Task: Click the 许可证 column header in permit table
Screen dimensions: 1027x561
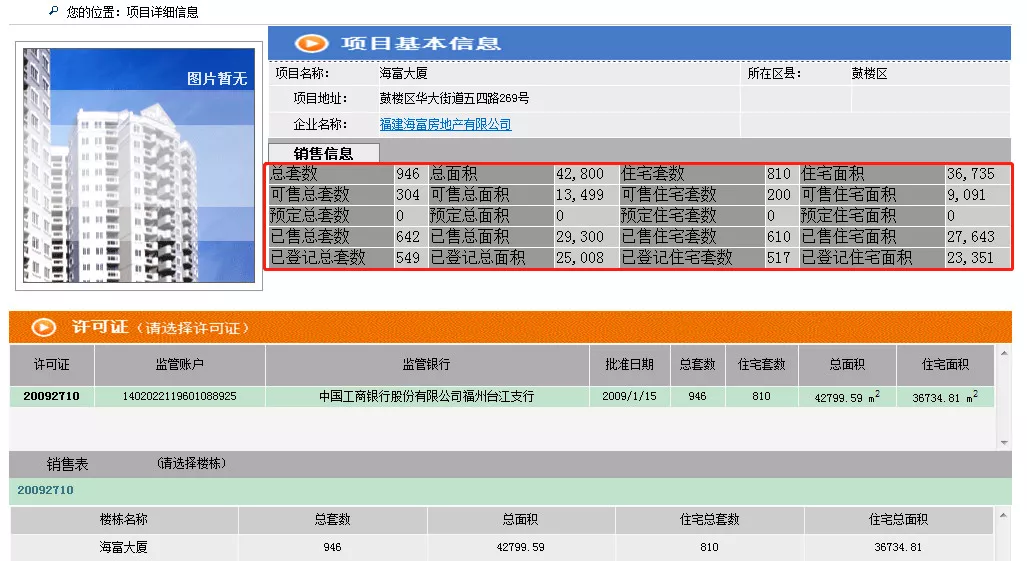Action: click(52, 365)
